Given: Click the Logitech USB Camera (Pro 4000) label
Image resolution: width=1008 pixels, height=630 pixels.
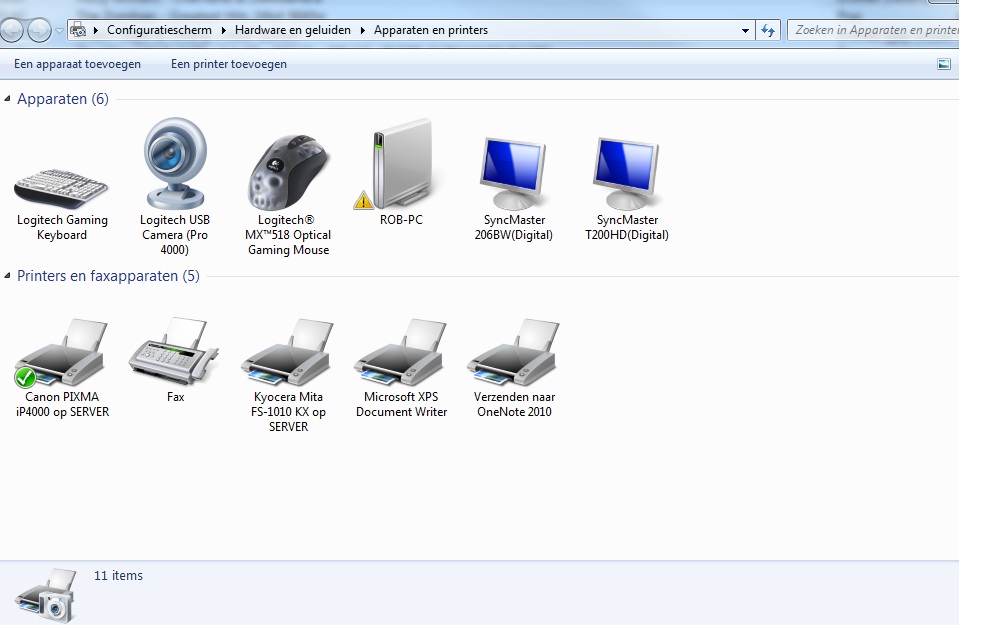Looking at the screenshot, I should click(x=175, y=235).
